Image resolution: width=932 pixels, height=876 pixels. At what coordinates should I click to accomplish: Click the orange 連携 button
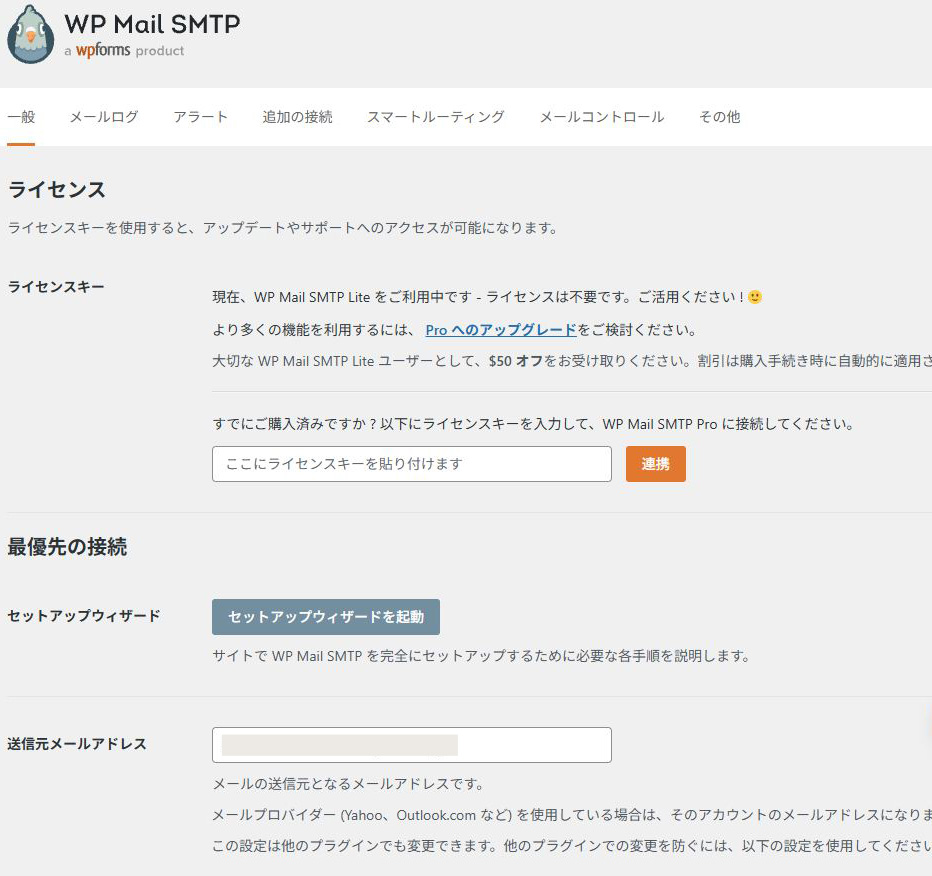pyautogui.click(x=656, y=464)
